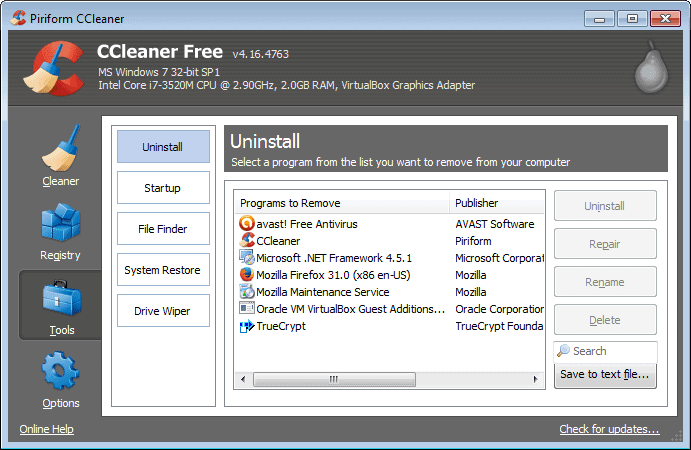
Task: Click the AVAST Software publisher cell
Action: pyautogui.click(x=494, y=224)
